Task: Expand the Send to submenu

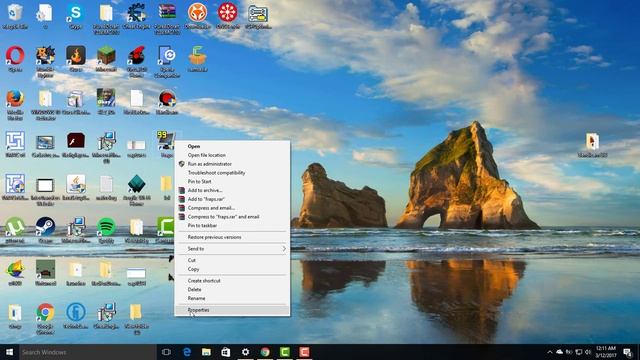Action: 232,249
